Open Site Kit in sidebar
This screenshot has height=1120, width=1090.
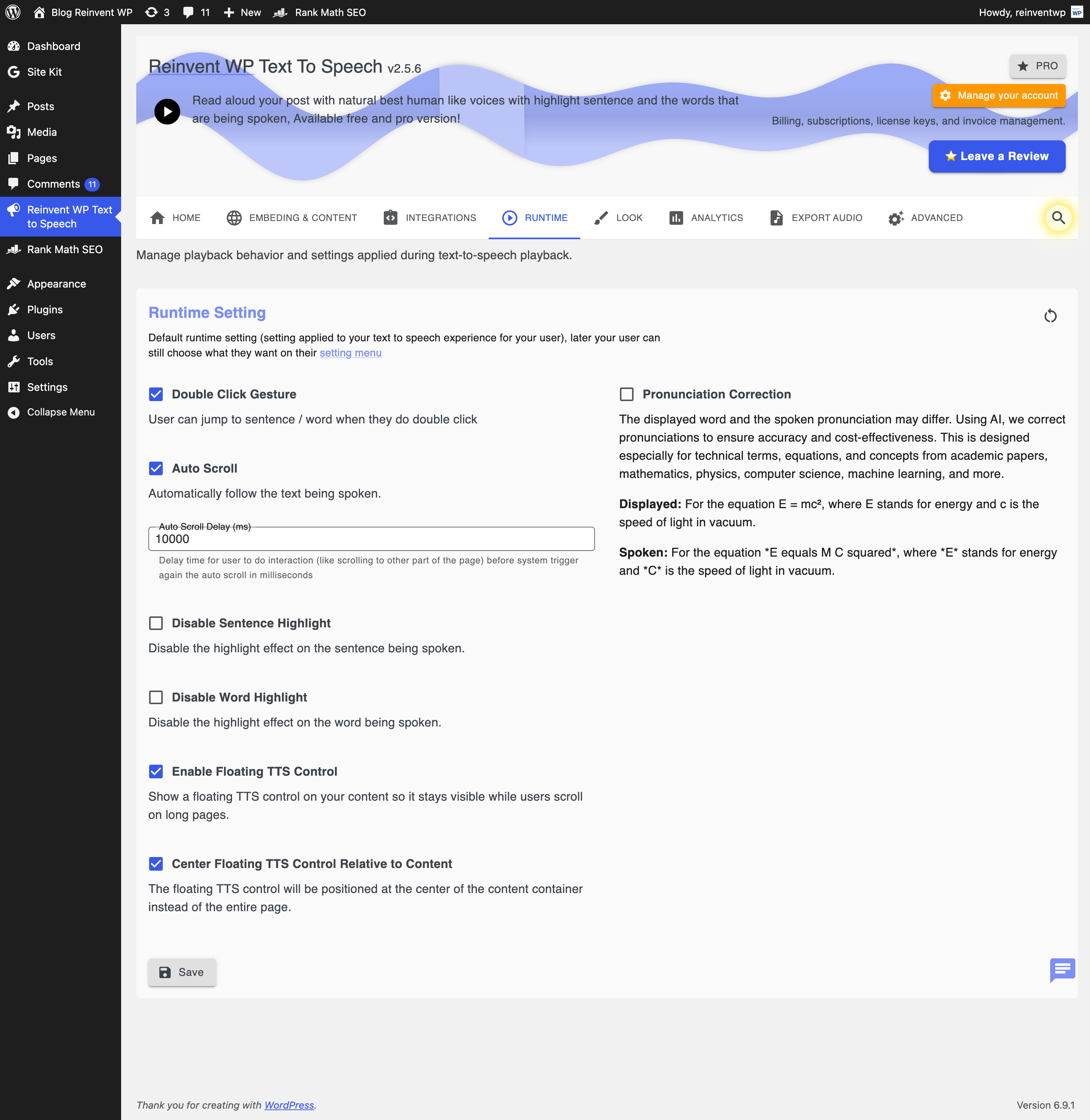(44, 72)
